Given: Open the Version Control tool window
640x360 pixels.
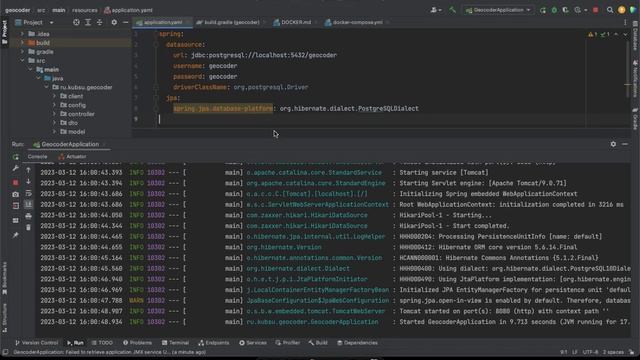Looking at the screenshot, I should [x=36, y=343].
